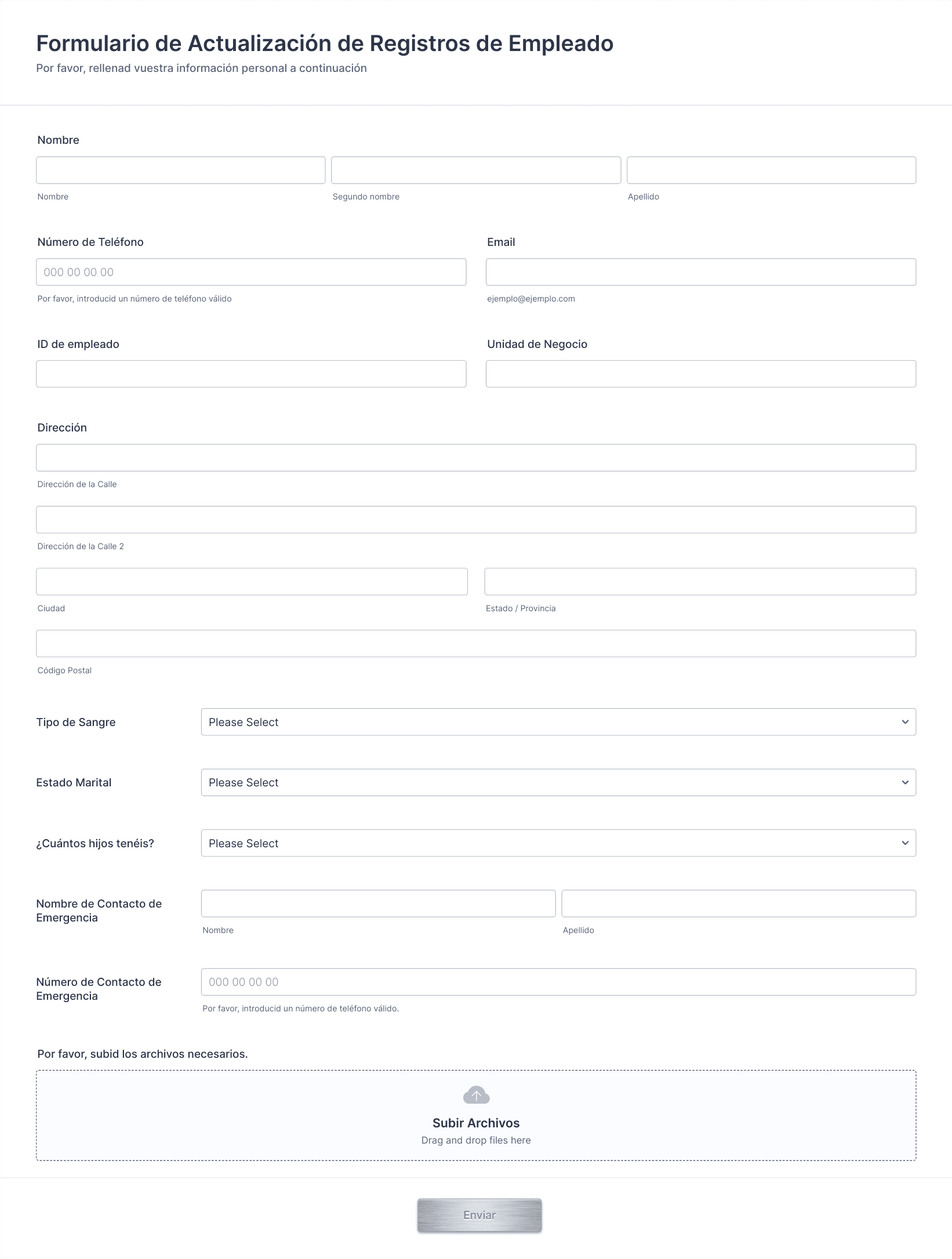Click the Número de Teléfono field
The height and width of the screenshot is (1259, 952).
pyautogui.click(x=251, y=272)
